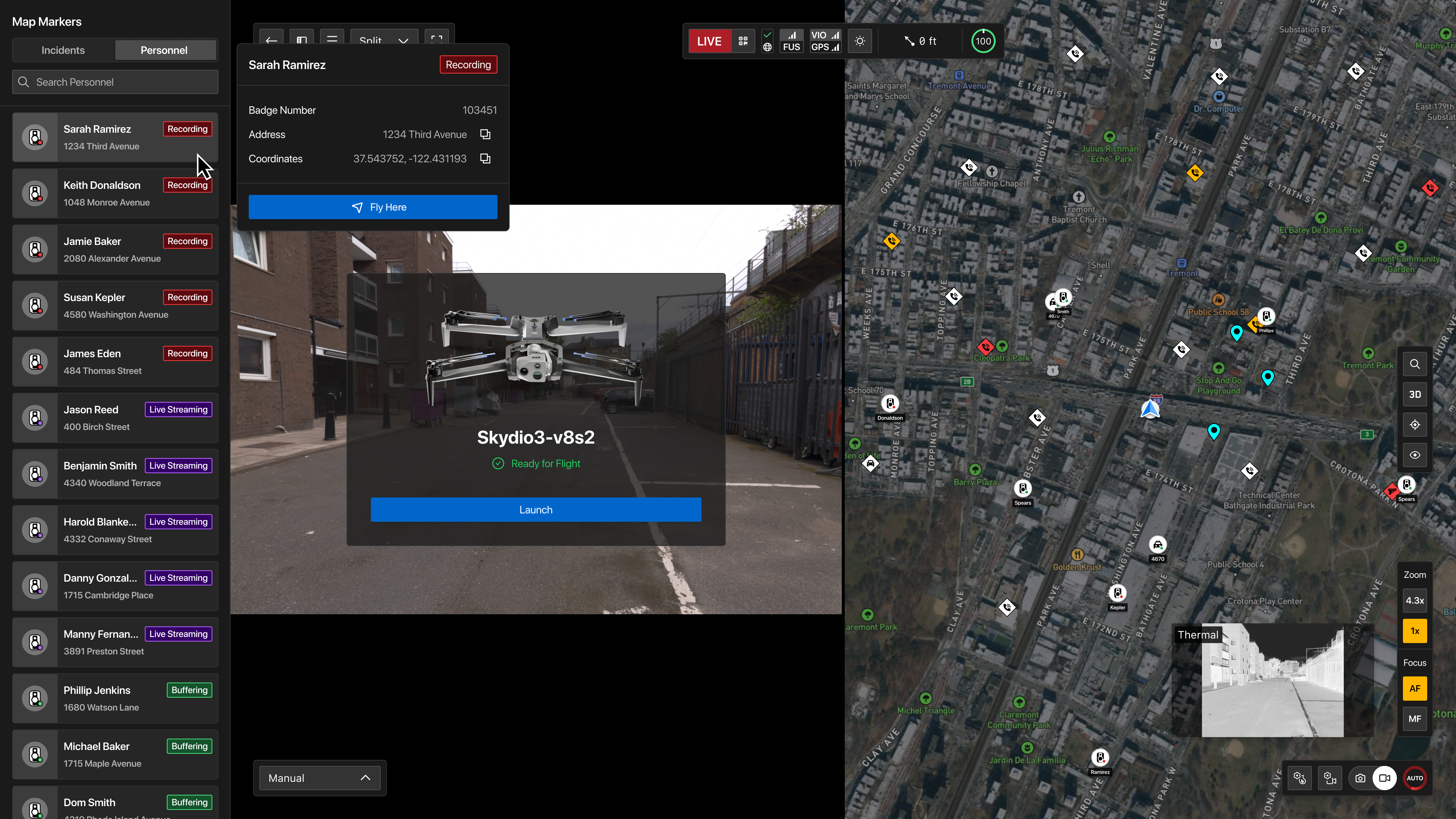Click the 0 ft distance readout

pyautogui.click(x=921, y=41)
